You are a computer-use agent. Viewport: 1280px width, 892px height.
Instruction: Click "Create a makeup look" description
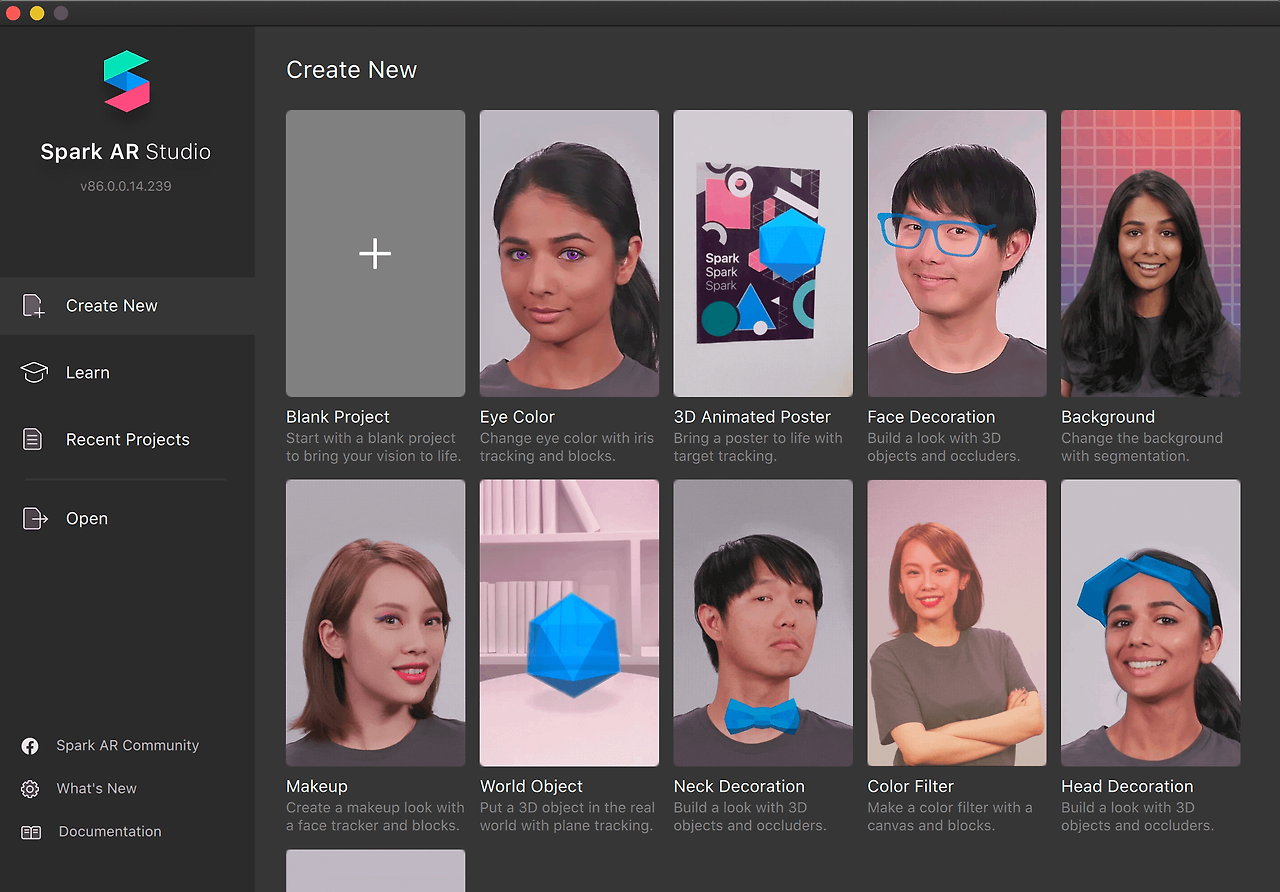(x=375, y=817)
